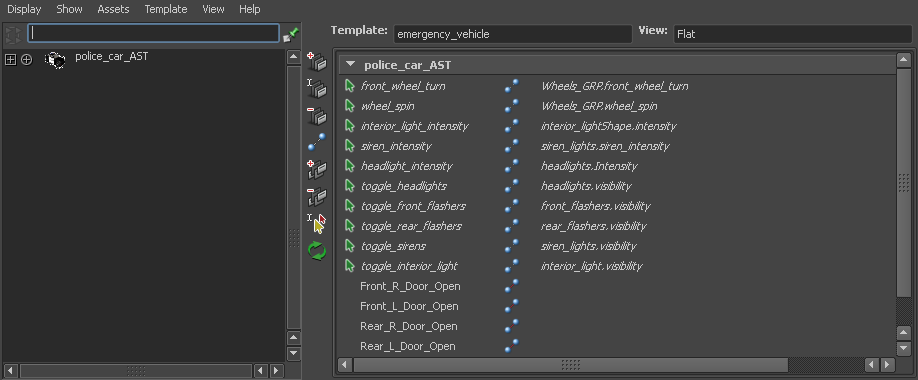This screenshot has height=380, width=918.
Task: Click the connection icon in Rear_L_Door_Open row
Action: point(511,346)
